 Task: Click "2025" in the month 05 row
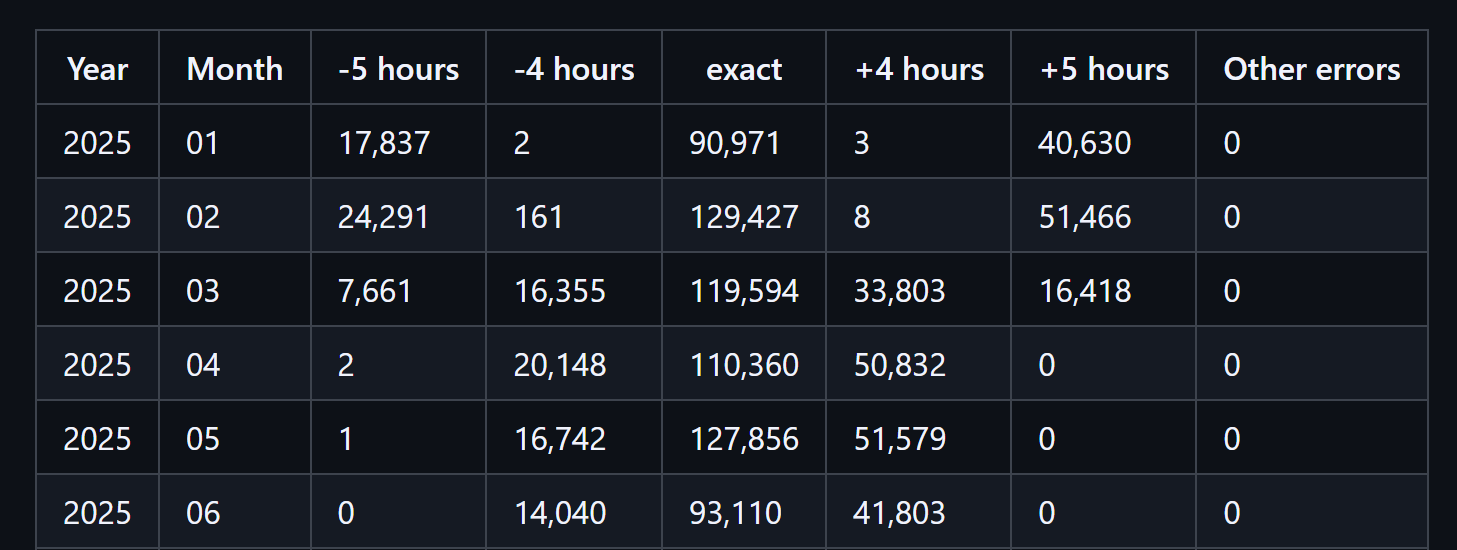pyautogui.click(x=97, y=439)
